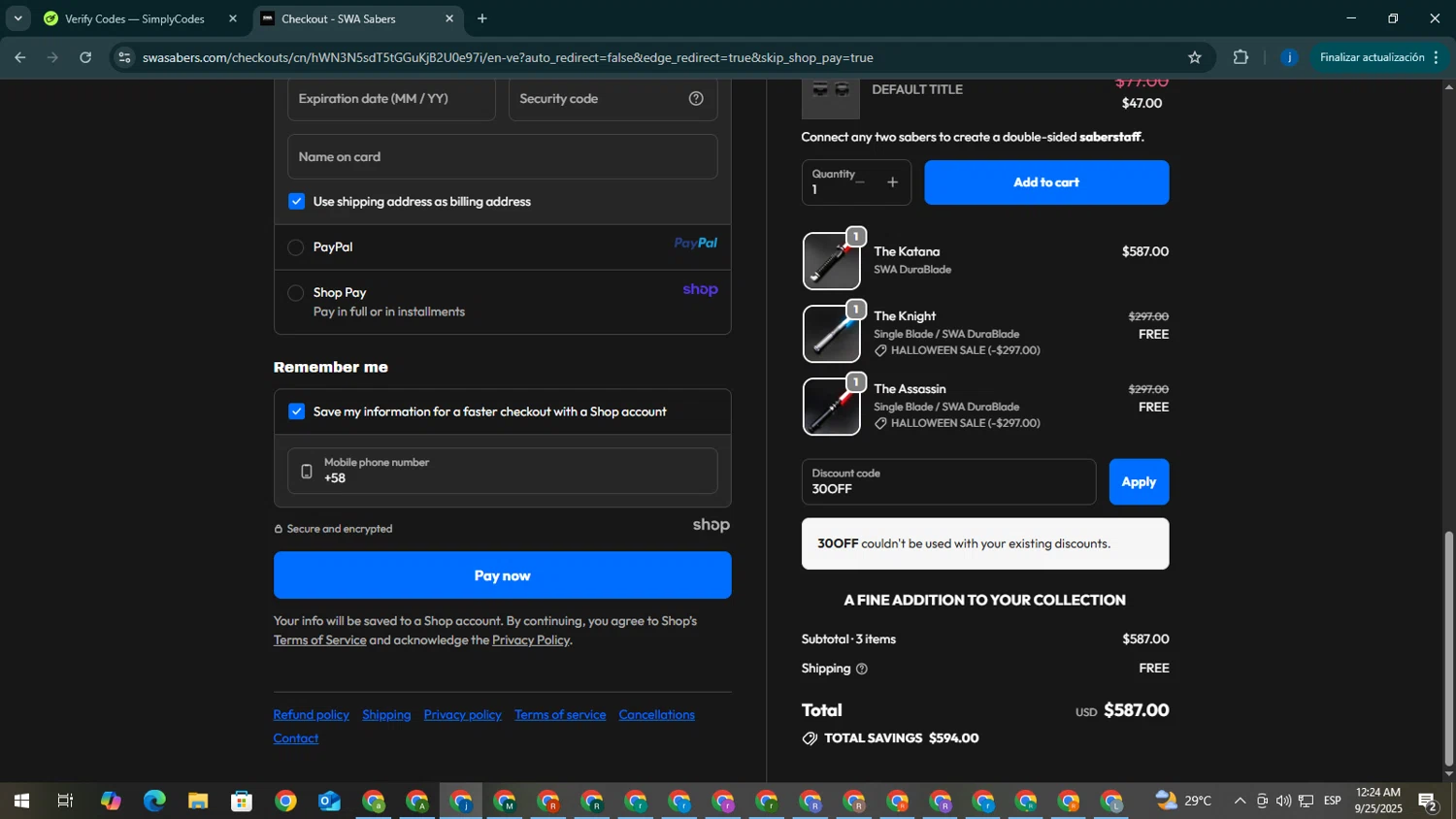Click the mobile phone icon in the number field
This screenshot has width=1456, height=819.
click(x=307, y=472)
